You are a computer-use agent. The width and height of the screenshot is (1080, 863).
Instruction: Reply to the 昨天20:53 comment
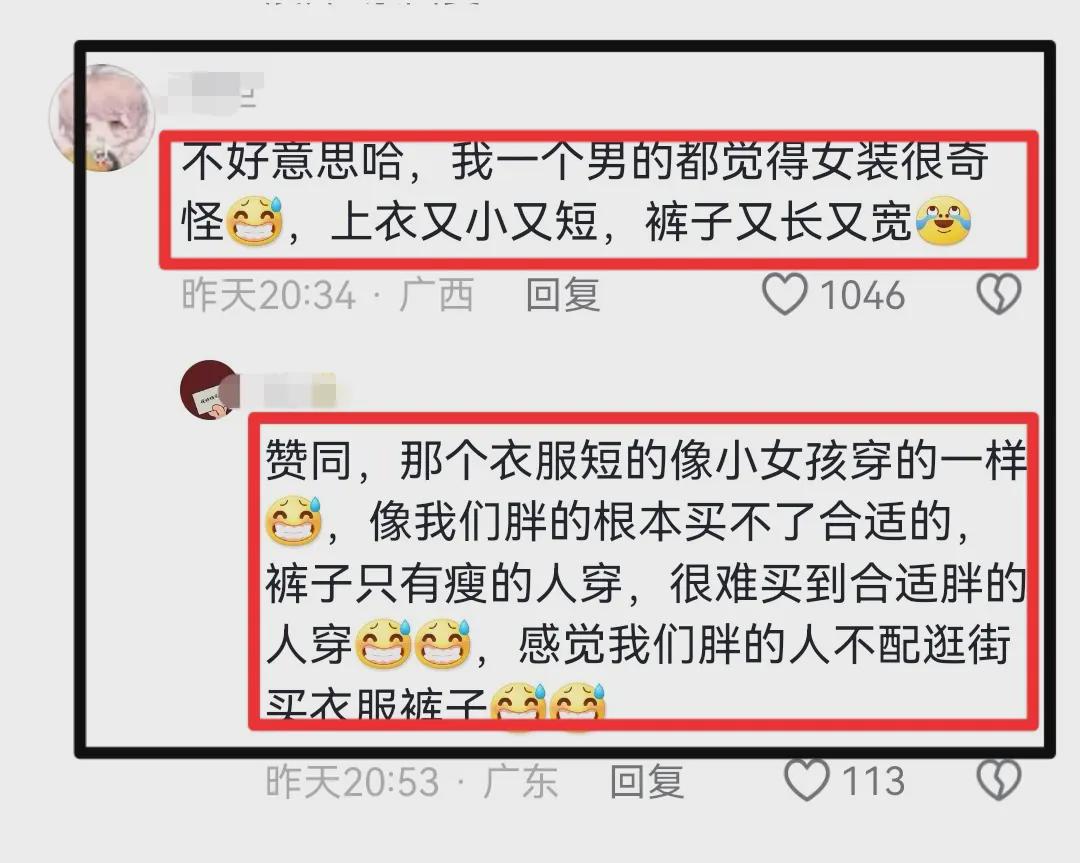(x=647, y=781)
